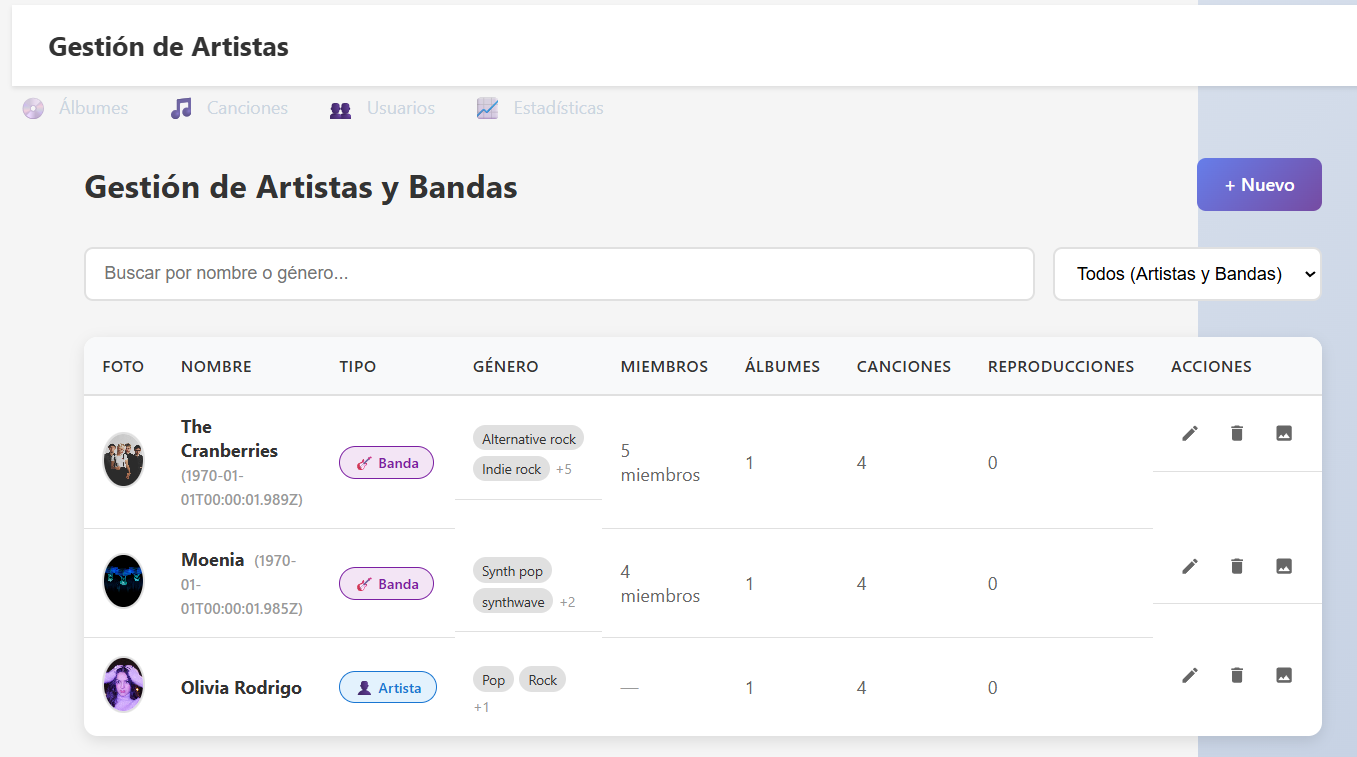The height and width of the screenshot is (757, 1357).
Task: Open the Moenia profile photo
Action: click(124, 581)
